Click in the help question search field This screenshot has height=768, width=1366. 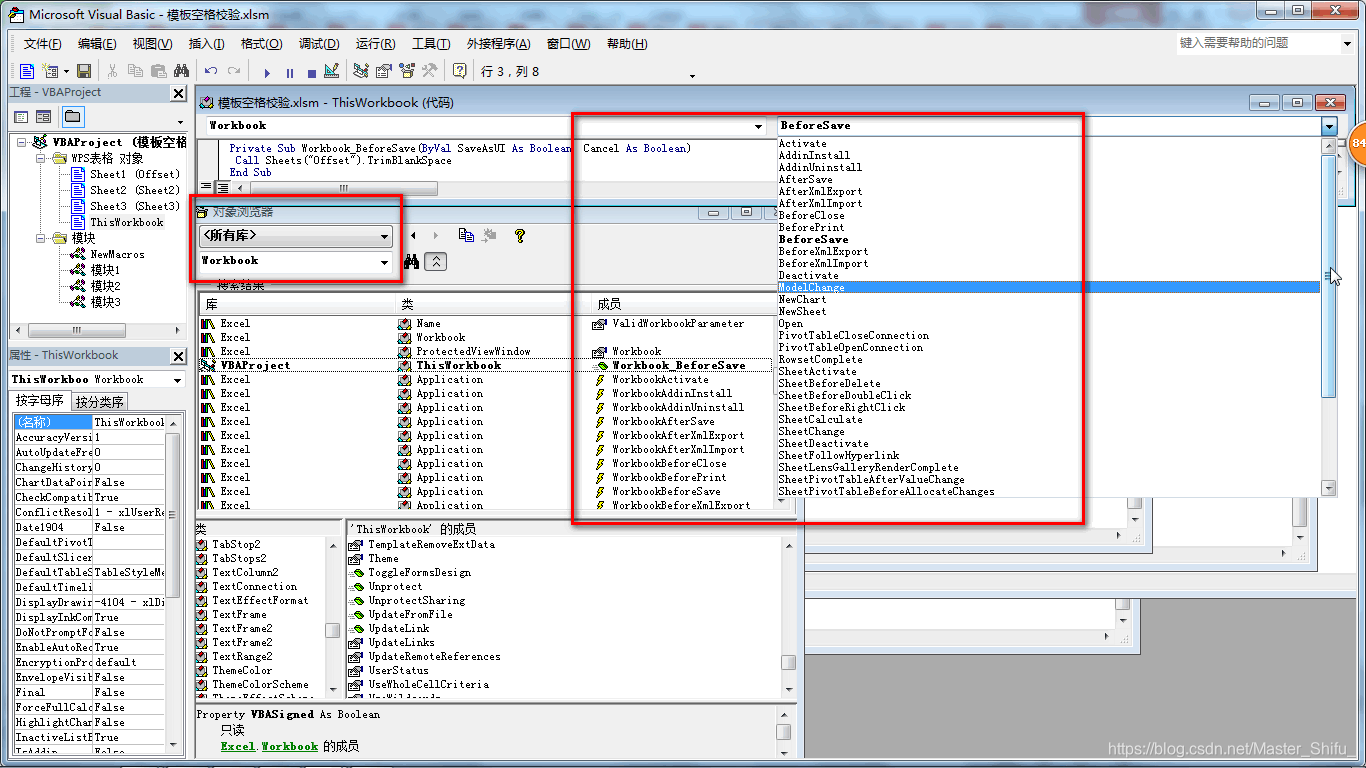pyautogui.click(x=1257, y=43)
